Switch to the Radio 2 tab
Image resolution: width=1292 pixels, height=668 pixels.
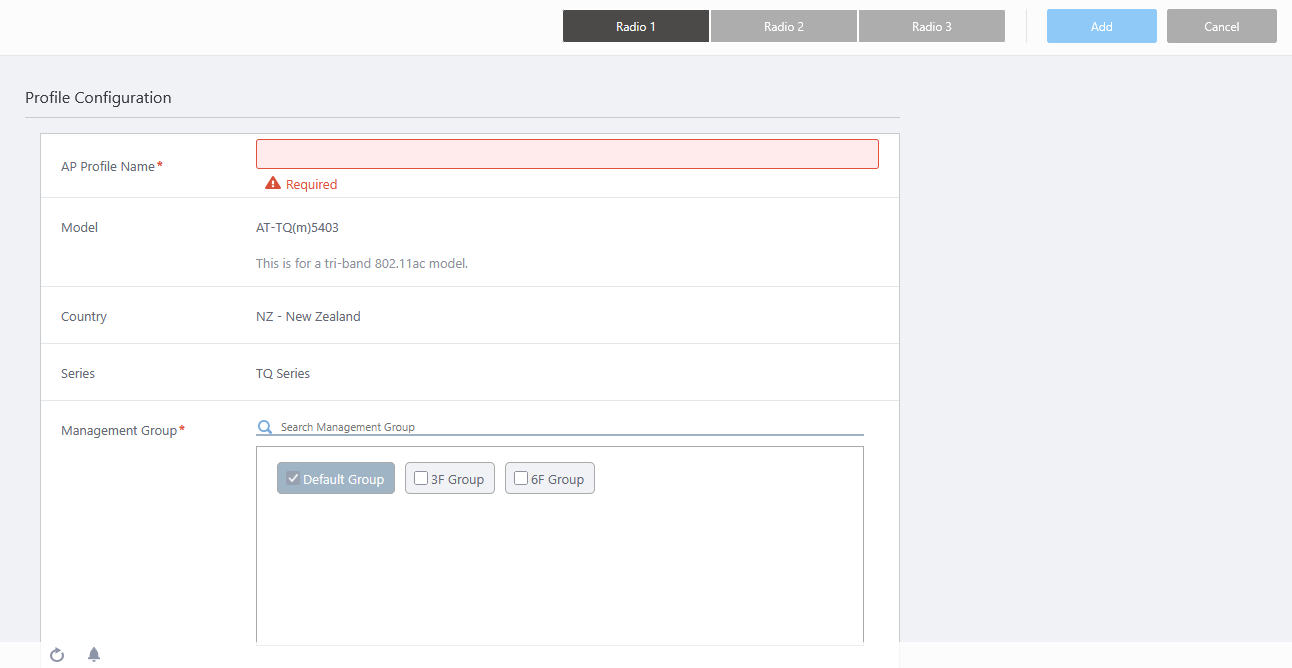point(784,26)
